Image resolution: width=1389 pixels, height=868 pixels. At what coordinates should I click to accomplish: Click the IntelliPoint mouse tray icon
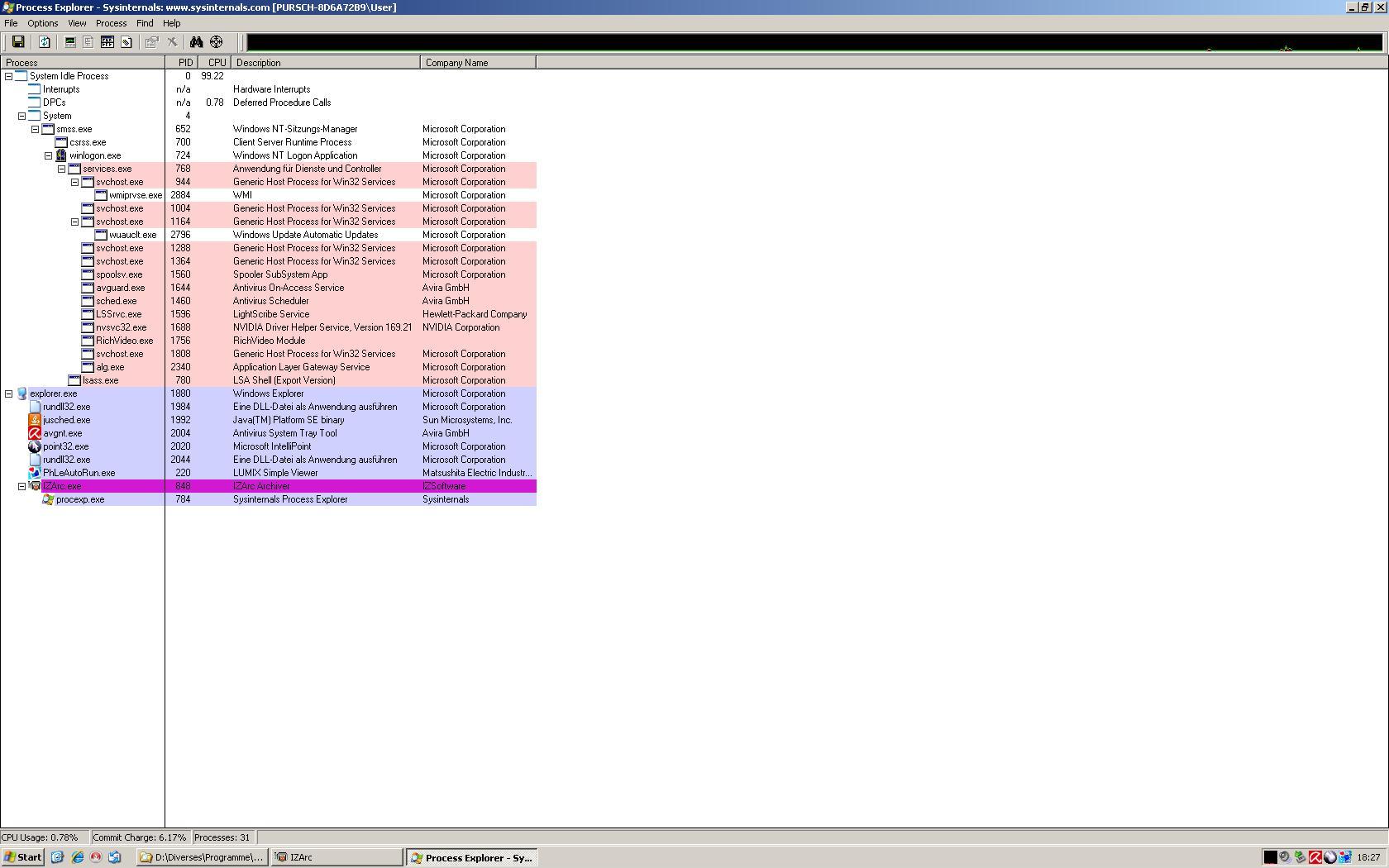point(1329,857)
